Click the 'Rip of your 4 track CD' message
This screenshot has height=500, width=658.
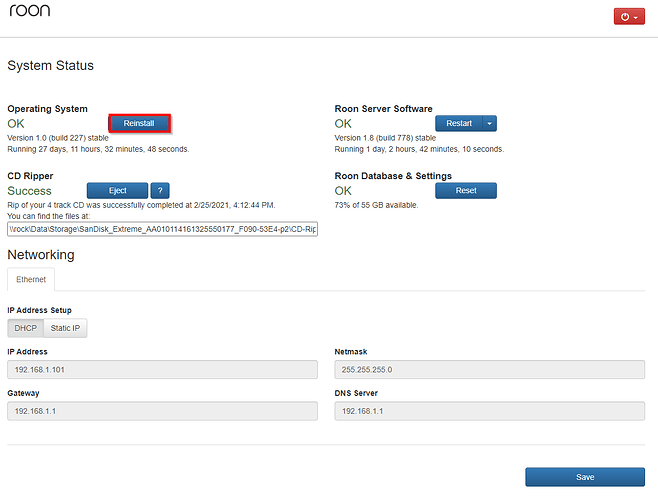point(141,205)
